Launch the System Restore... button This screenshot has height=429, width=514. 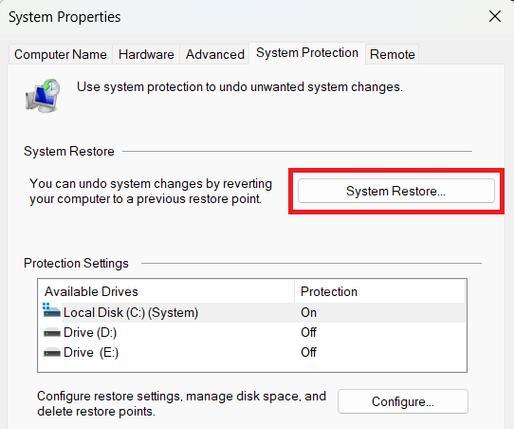coord(396,191)
